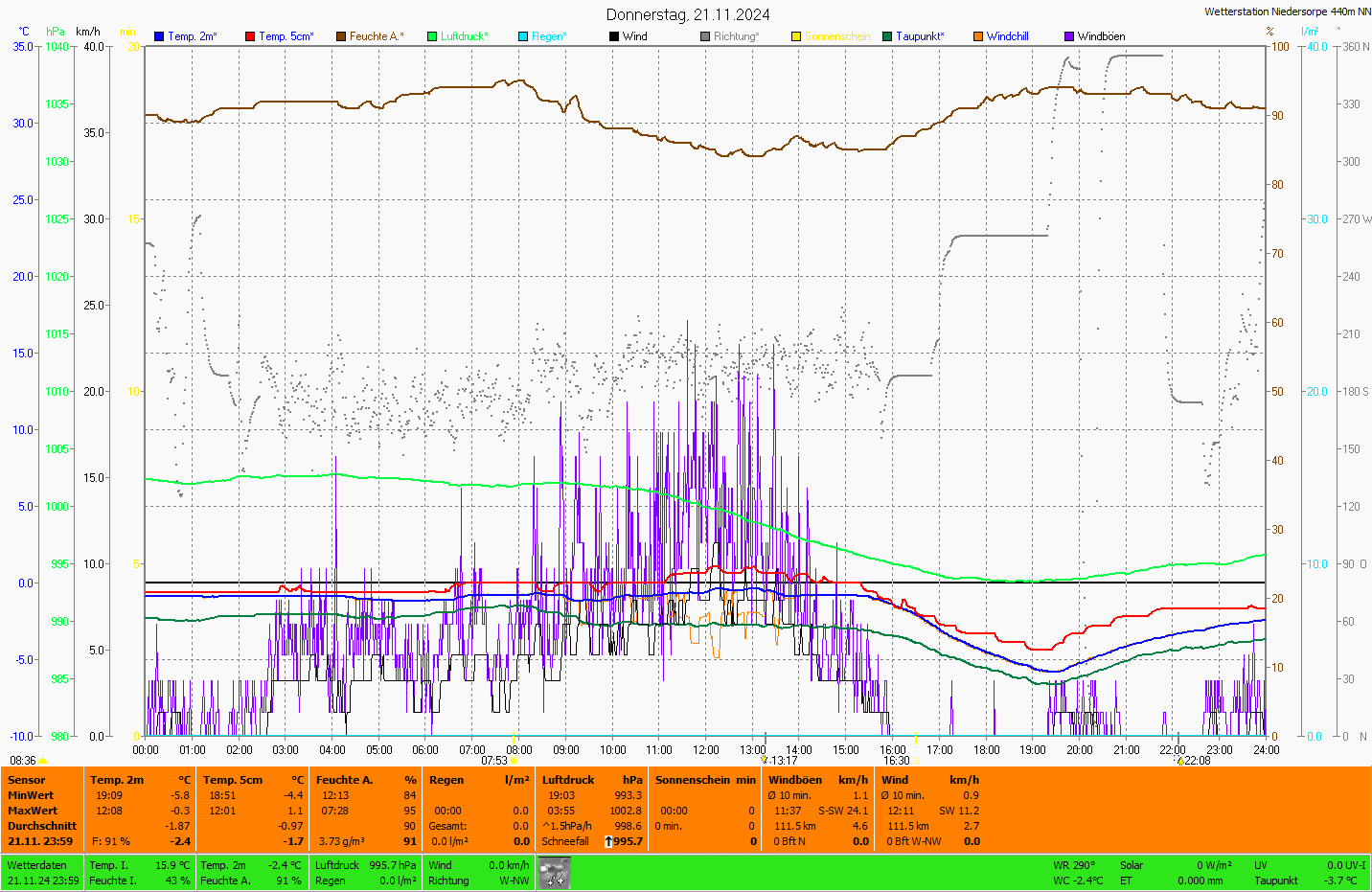Toggle the Windböen legend entry

coord(1101,36)
